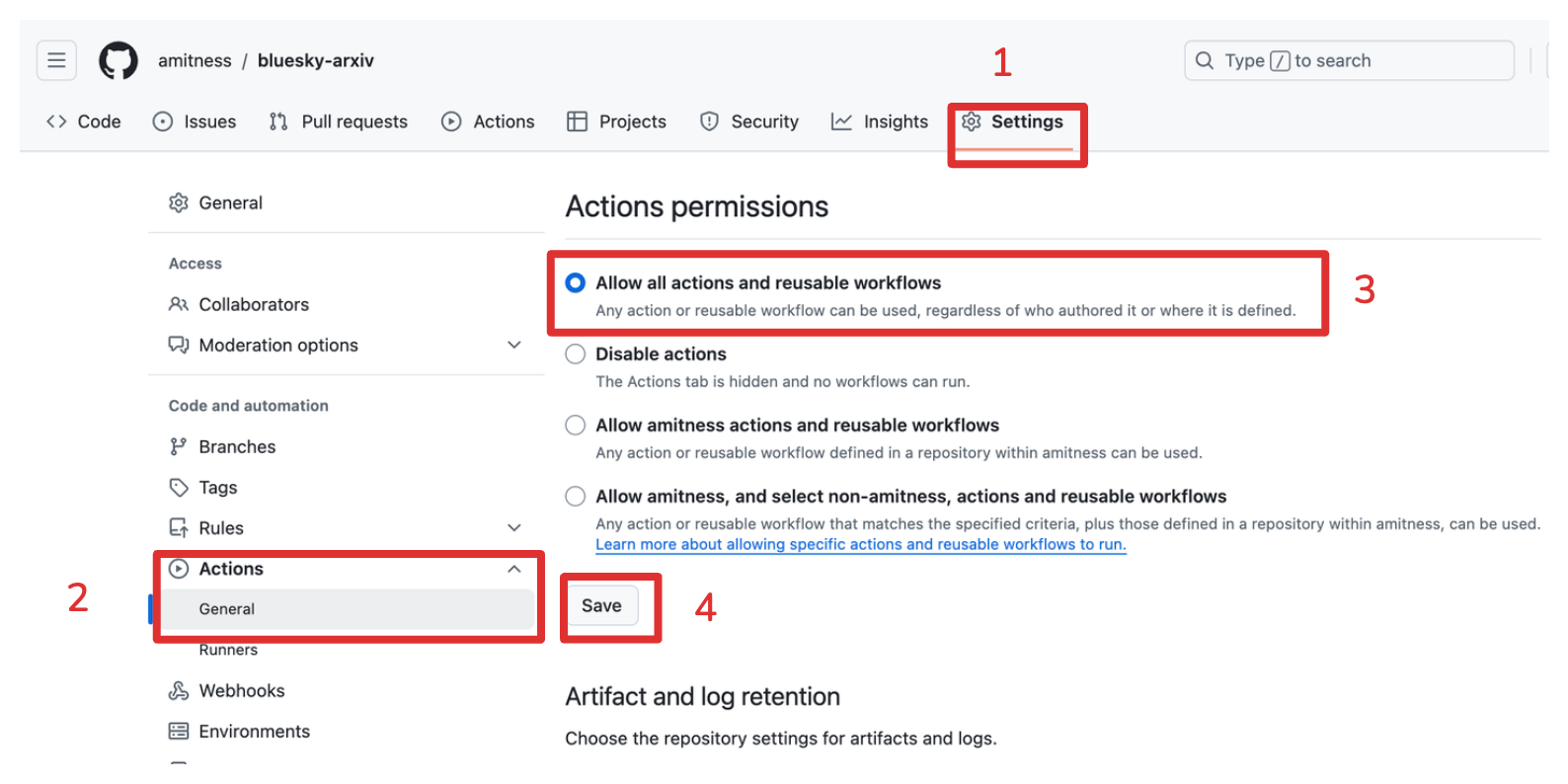This screenshot has height=784, width=1568.
Task: Open Runners under Actions settings
Action: 228,650
